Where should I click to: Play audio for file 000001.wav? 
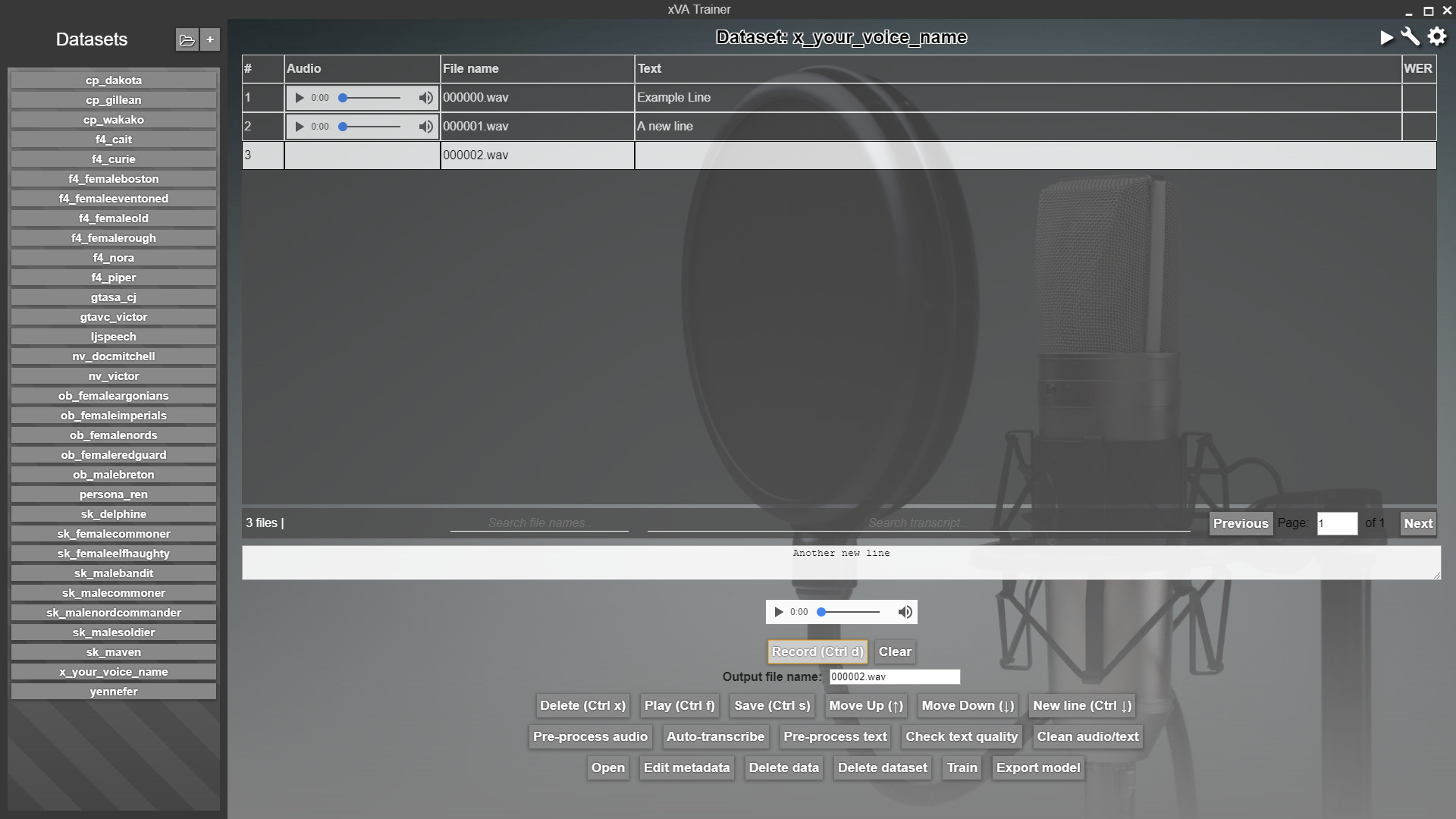pos(299,127)
